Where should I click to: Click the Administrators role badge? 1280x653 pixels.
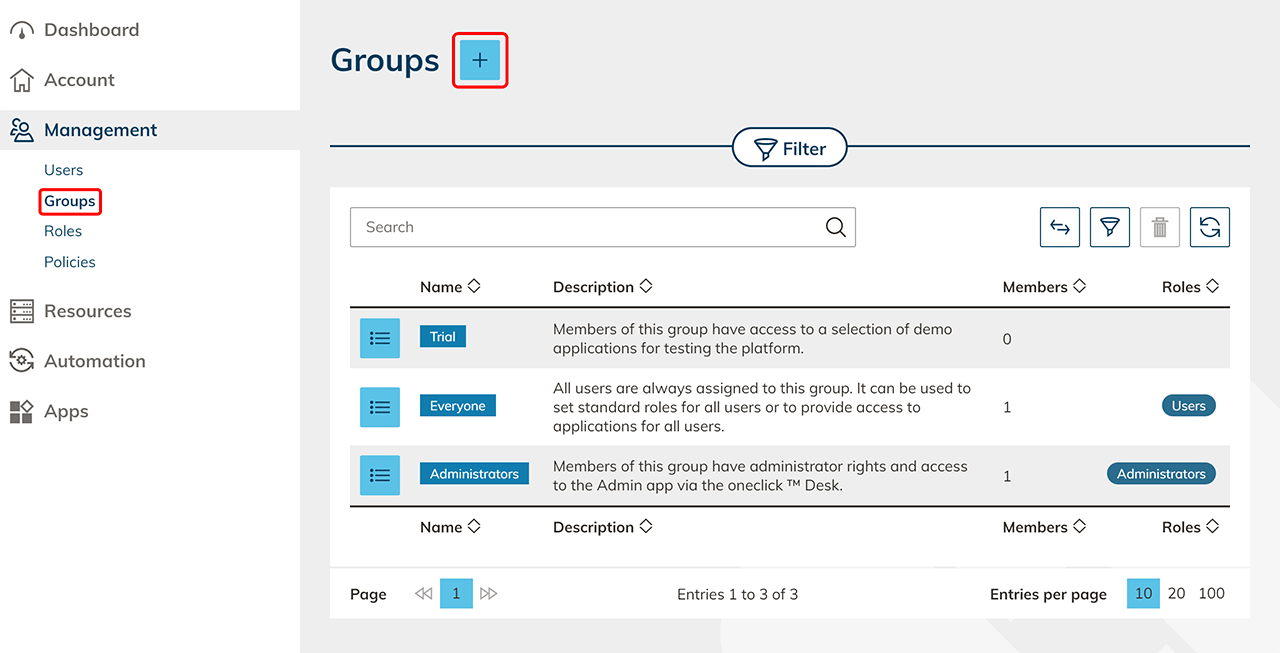(1160, 474)
